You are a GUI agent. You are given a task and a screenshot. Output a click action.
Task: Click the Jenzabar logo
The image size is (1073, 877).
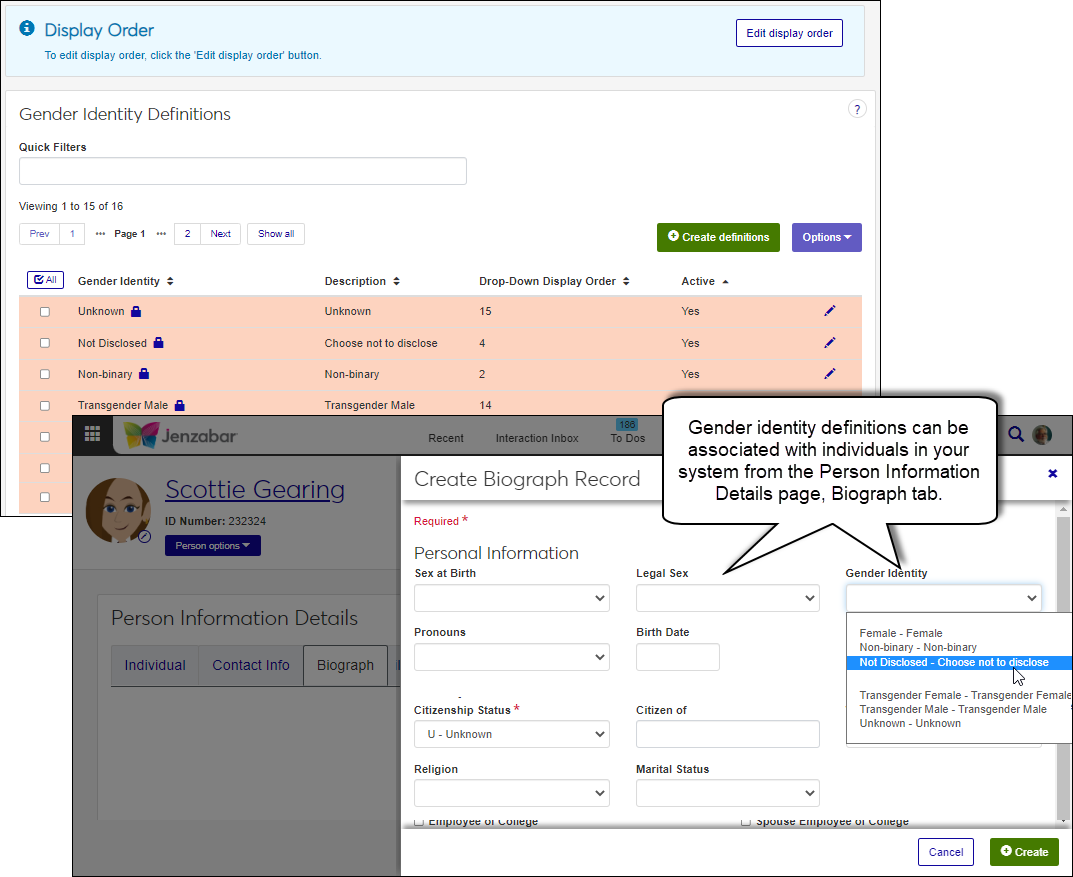click(181, 436)
